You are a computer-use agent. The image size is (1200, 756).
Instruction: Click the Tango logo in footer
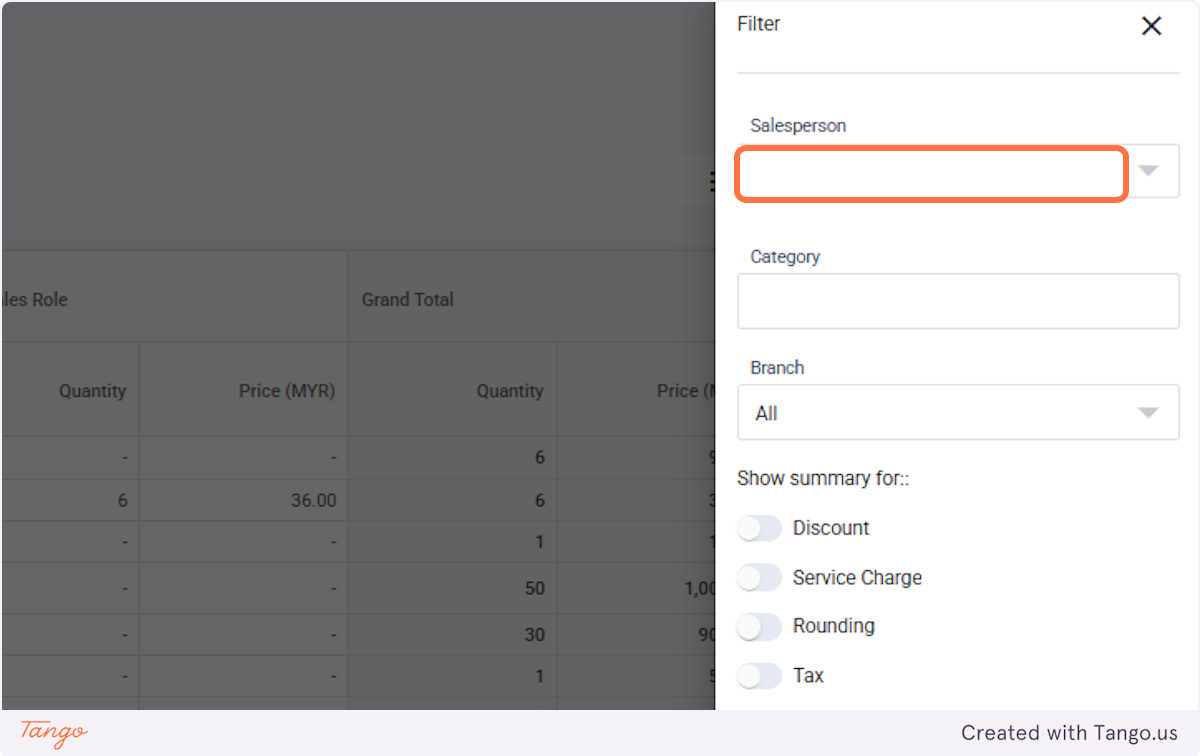pyautogui.click(x=53, y=732)
